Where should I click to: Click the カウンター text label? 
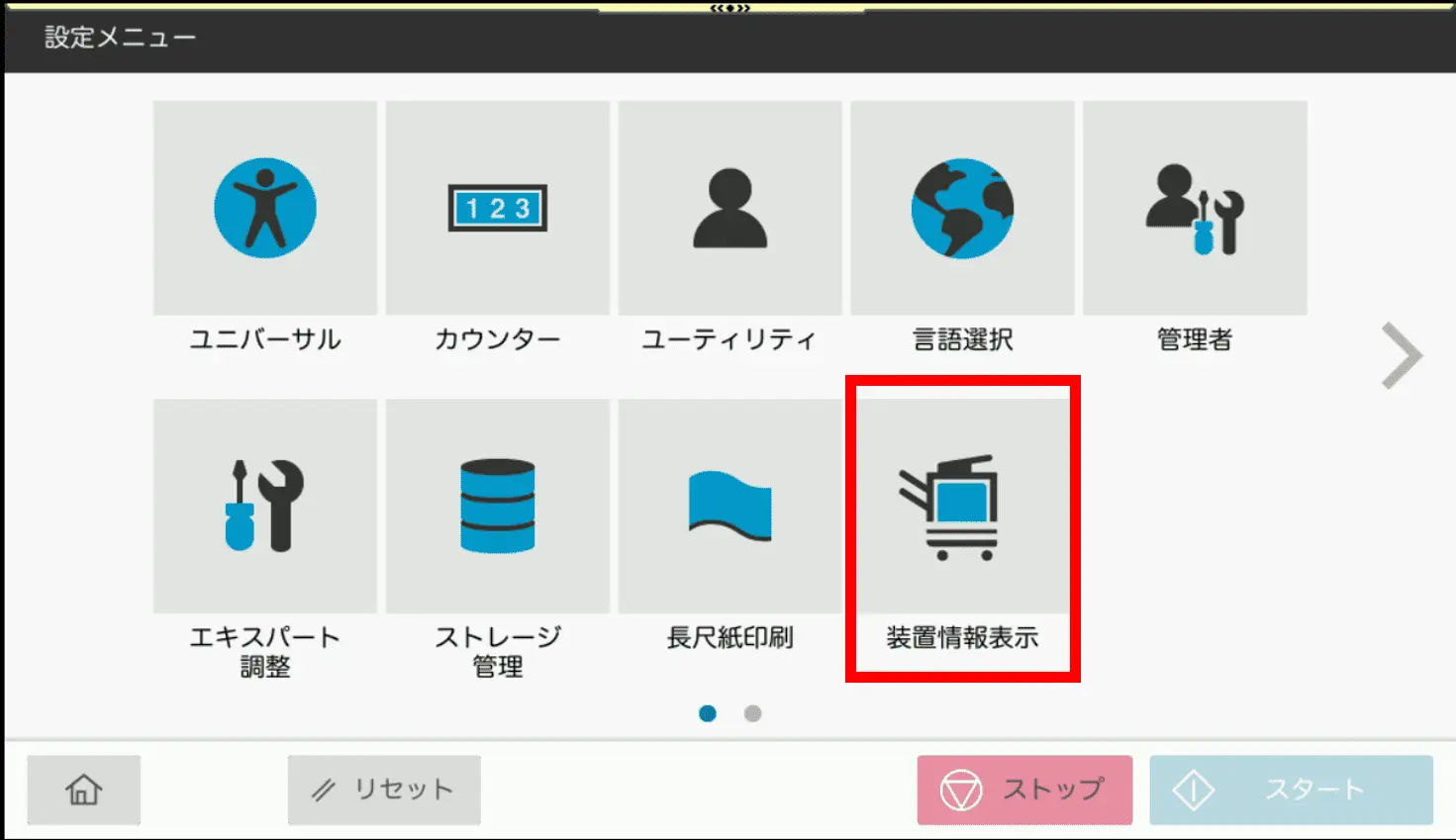(x=497, y=340)
